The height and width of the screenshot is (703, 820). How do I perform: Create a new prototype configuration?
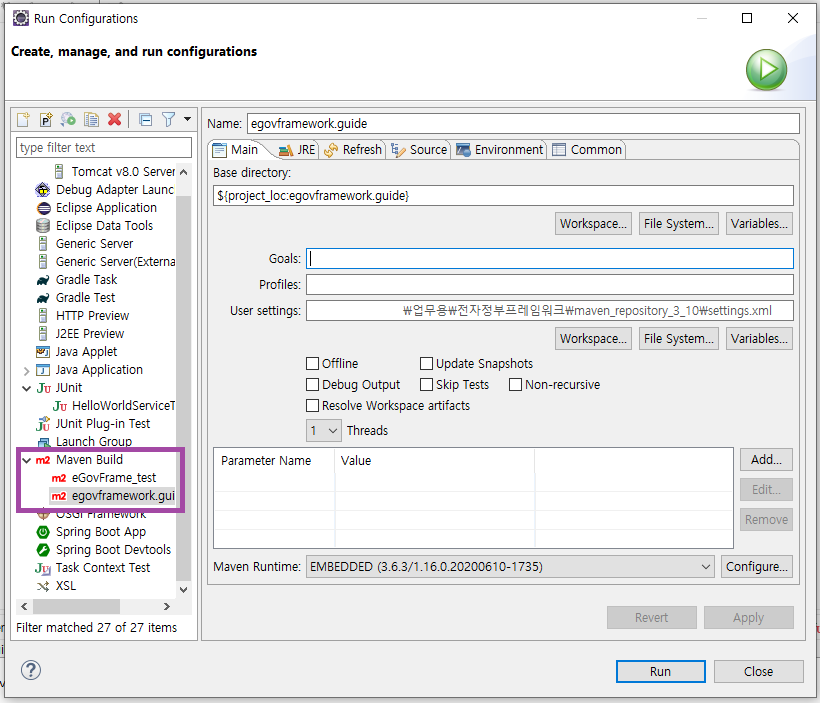pyautogui.click(x=46, y=120)
